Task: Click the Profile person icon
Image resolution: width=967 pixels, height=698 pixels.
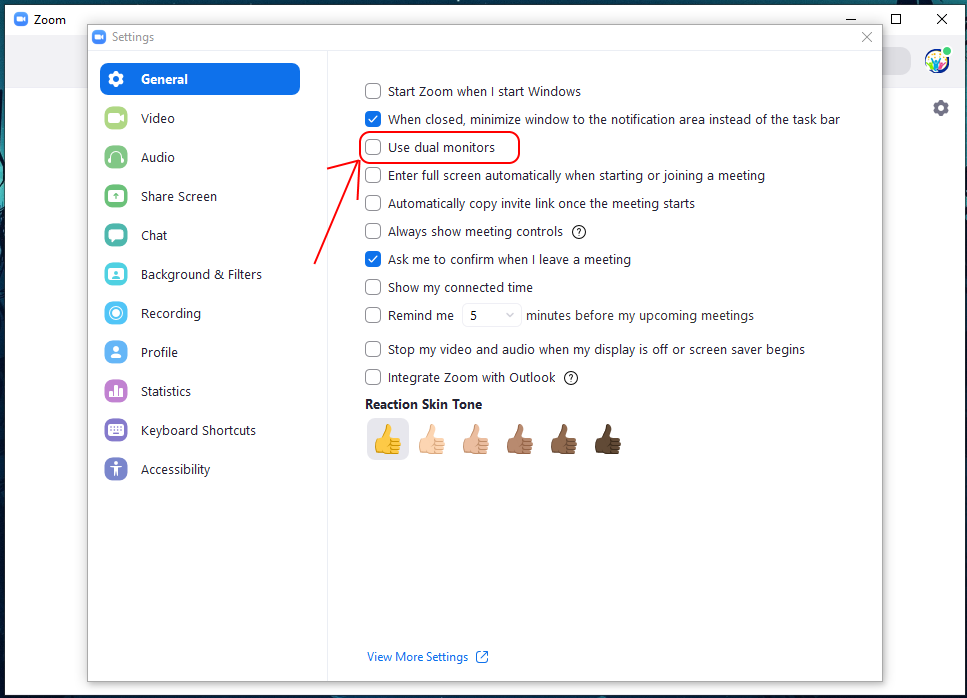Action: tap(116, 352)
